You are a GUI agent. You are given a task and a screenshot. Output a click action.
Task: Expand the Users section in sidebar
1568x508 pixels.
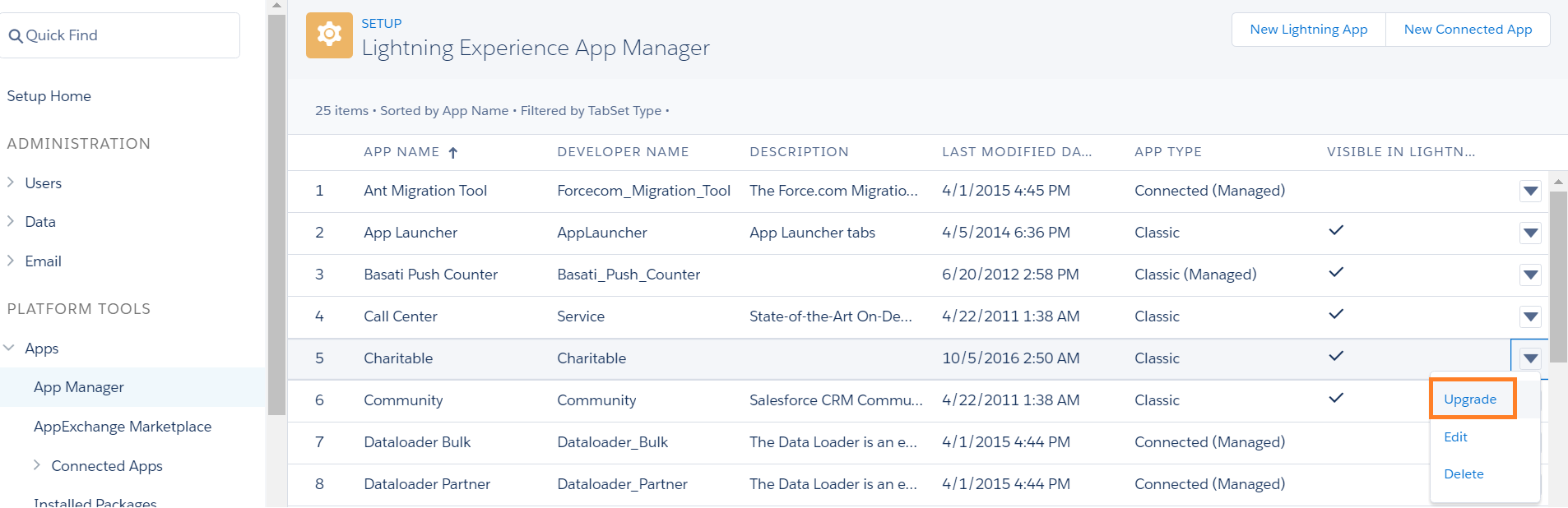pyautogui.click(x=11, y=182)
